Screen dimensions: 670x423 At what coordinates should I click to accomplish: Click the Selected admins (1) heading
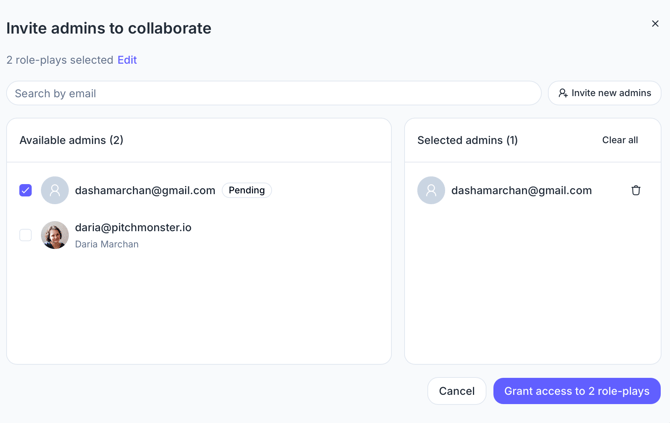tap(467, 140)
